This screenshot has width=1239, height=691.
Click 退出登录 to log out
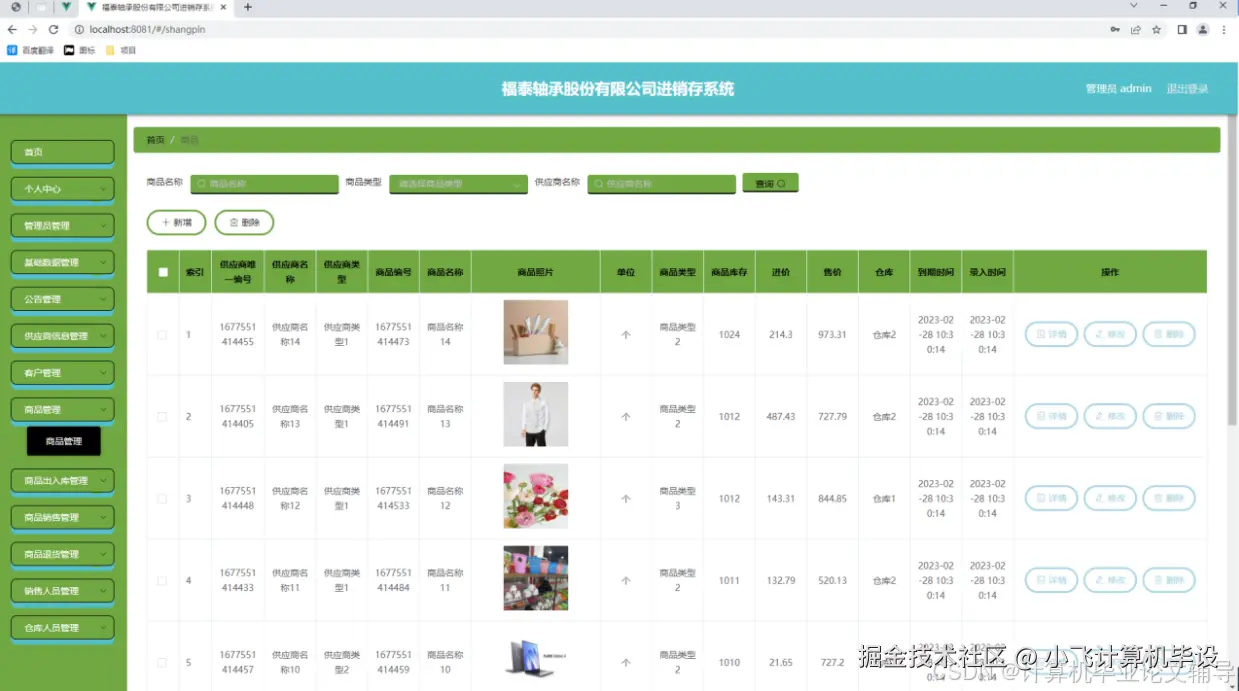coord(1187,89)
